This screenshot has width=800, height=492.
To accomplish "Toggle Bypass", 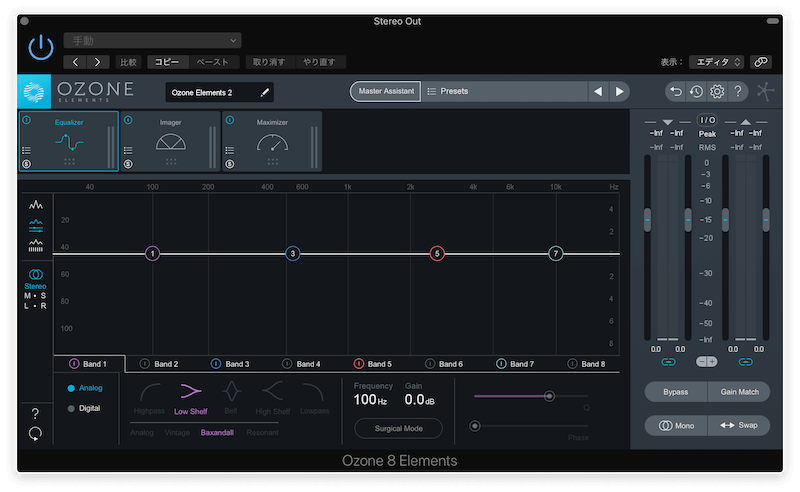I will [676, 392].
